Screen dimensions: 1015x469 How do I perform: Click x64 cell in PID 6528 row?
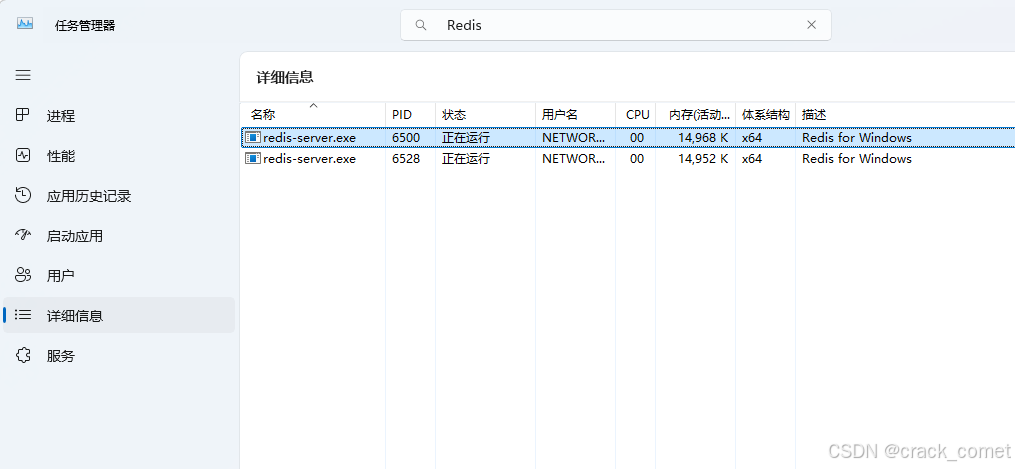click(x=752, y=158)
